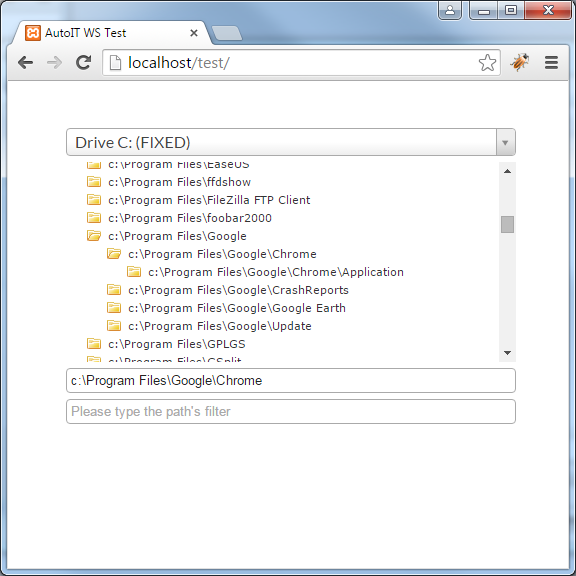Select c:\Program Files\GPLGS
576x576 pixels.
click(x=177, y=344)
